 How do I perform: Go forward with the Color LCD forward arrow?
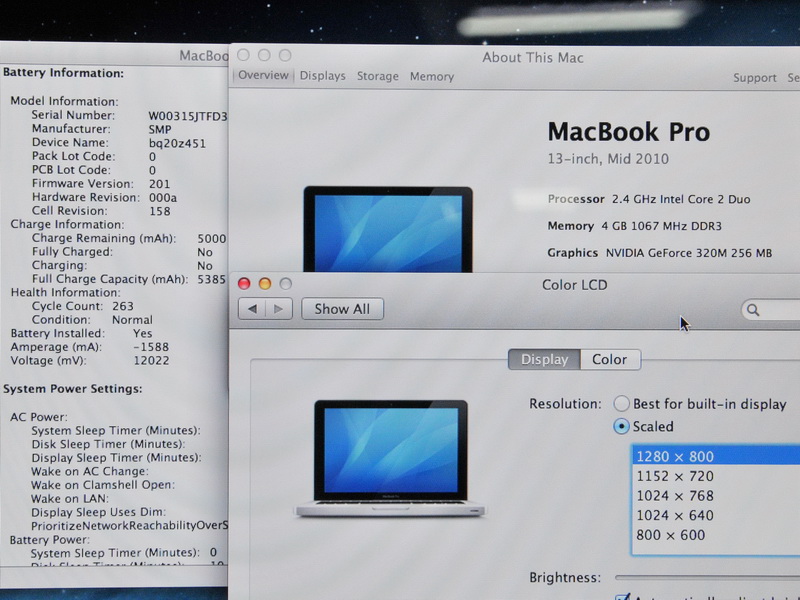coord(279,309)
